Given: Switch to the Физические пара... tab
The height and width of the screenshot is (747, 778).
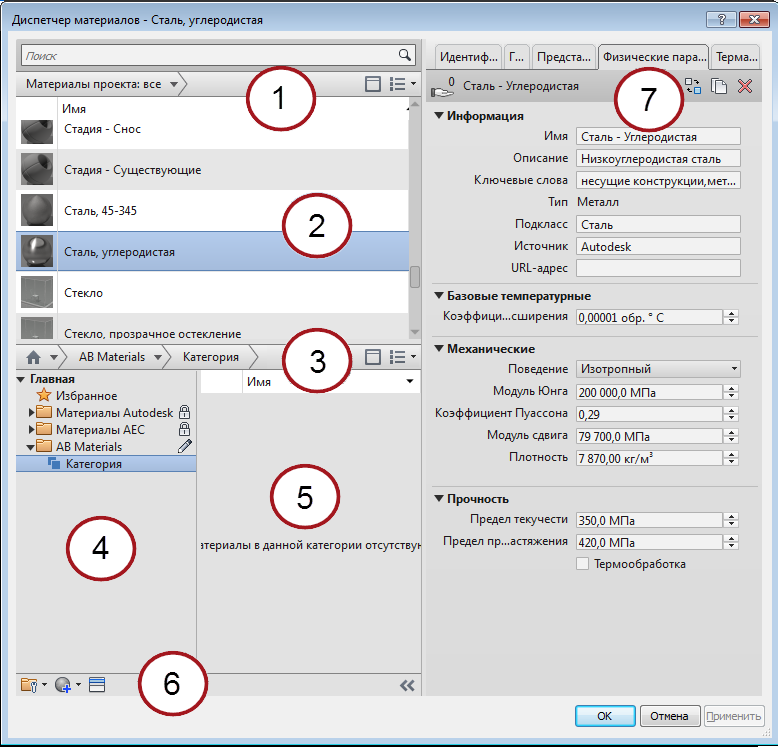Looking at the screenshot, I should point(654,57).
